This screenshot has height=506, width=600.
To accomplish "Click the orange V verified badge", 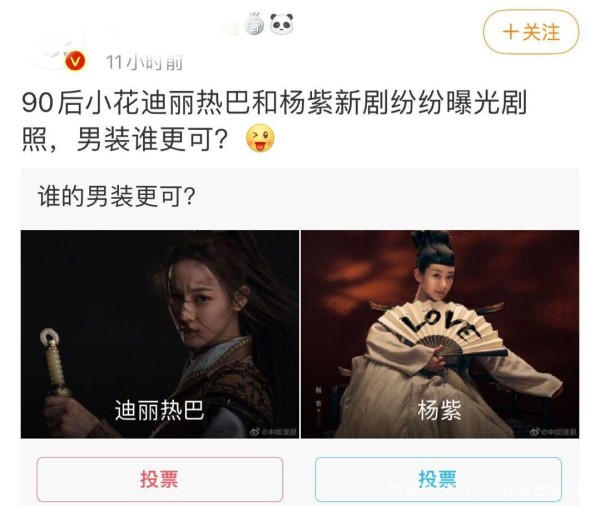I will coord(75,61).
